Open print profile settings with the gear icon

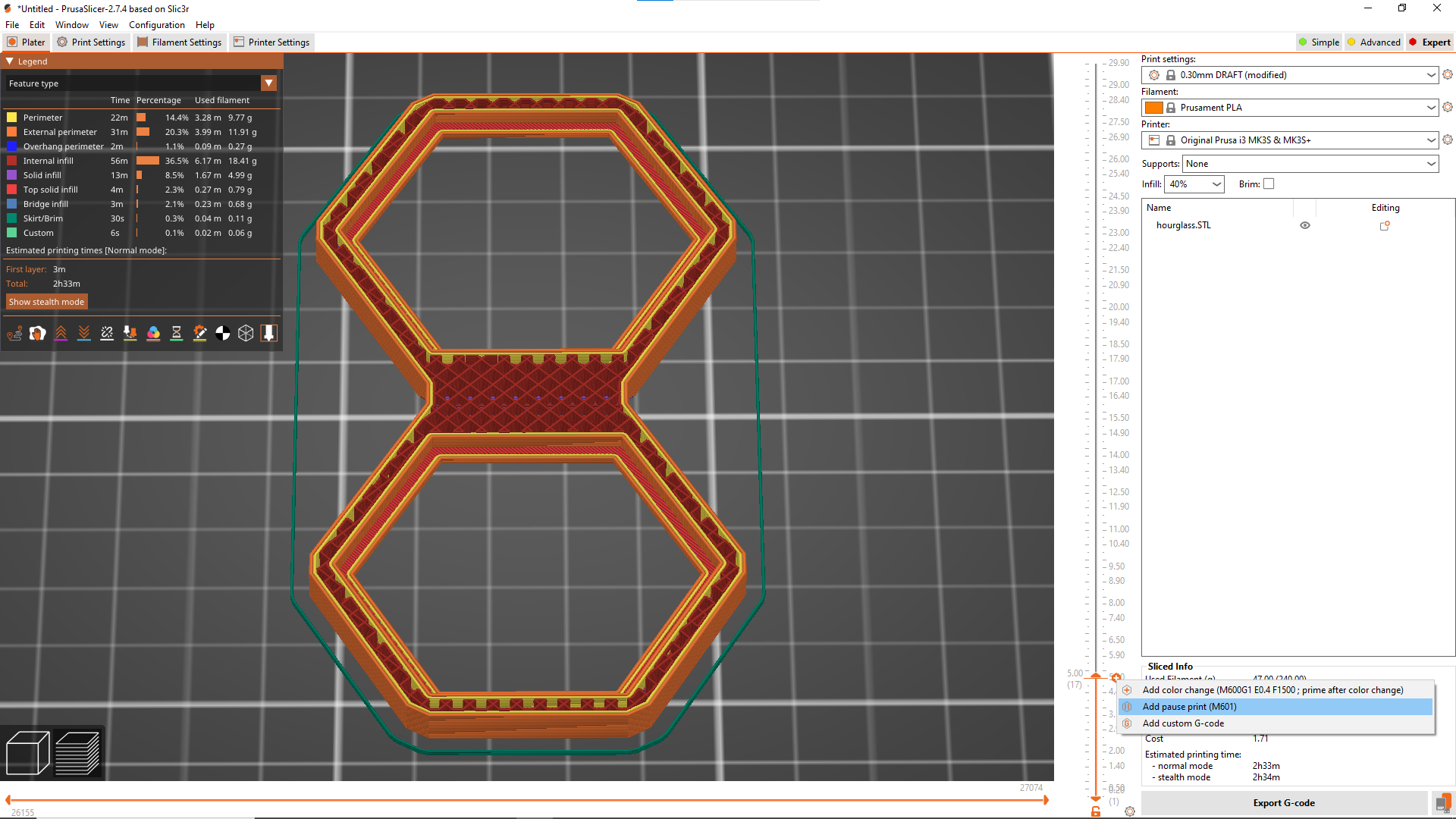[1448, 74]
